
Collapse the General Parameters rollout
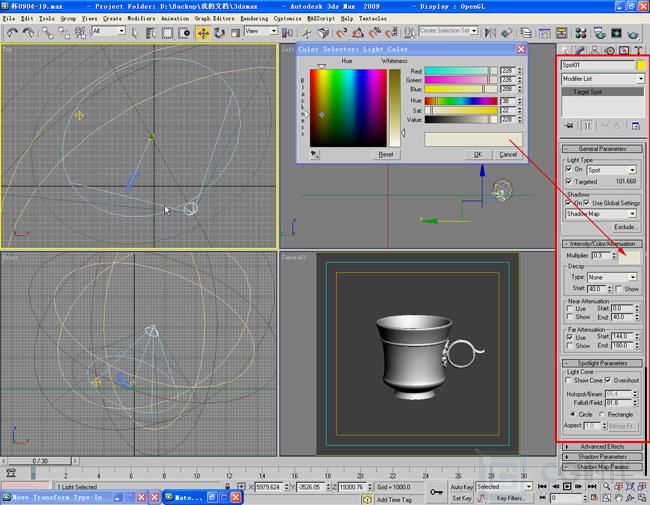[x=602, y=148]
